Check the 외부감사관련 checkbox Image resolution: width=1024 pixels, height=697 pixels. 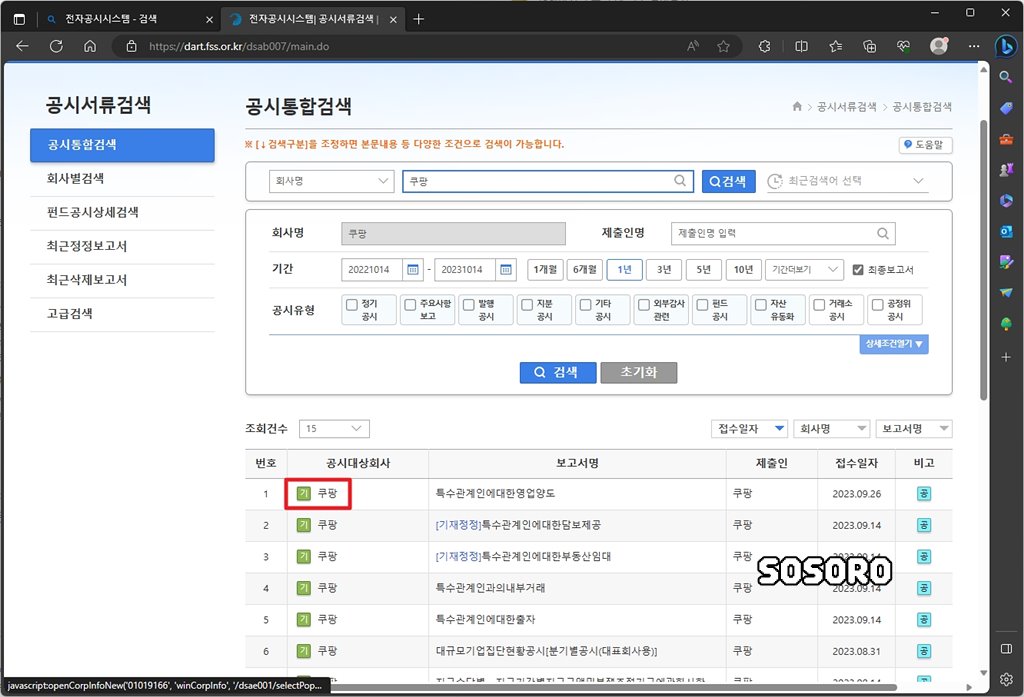click(x=644, y=304)
